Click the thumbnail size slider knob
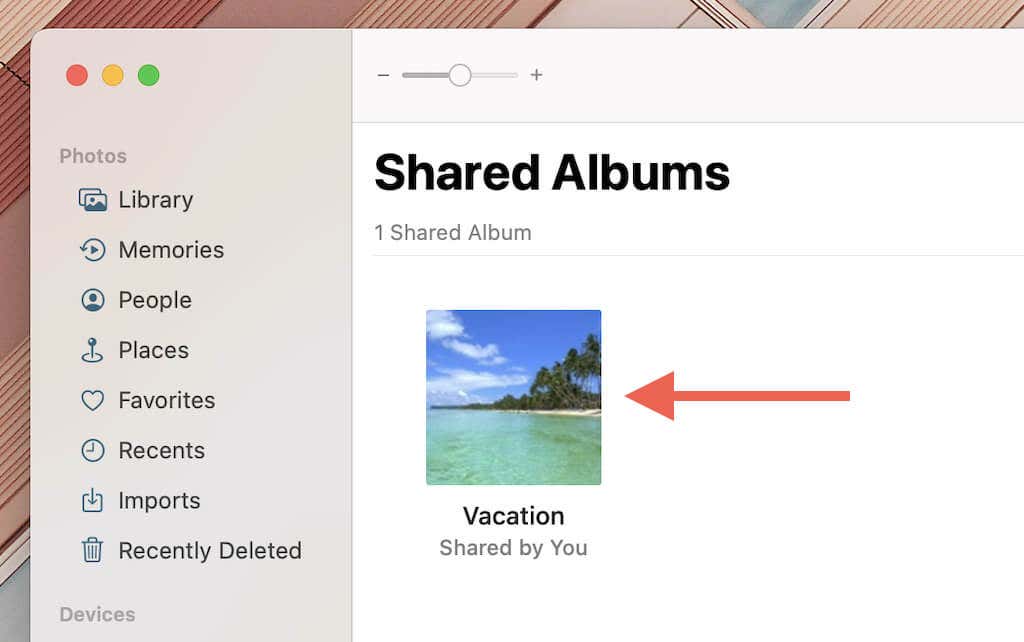Viewport: 1024px width, 642px height. click(x=460, y=75)
